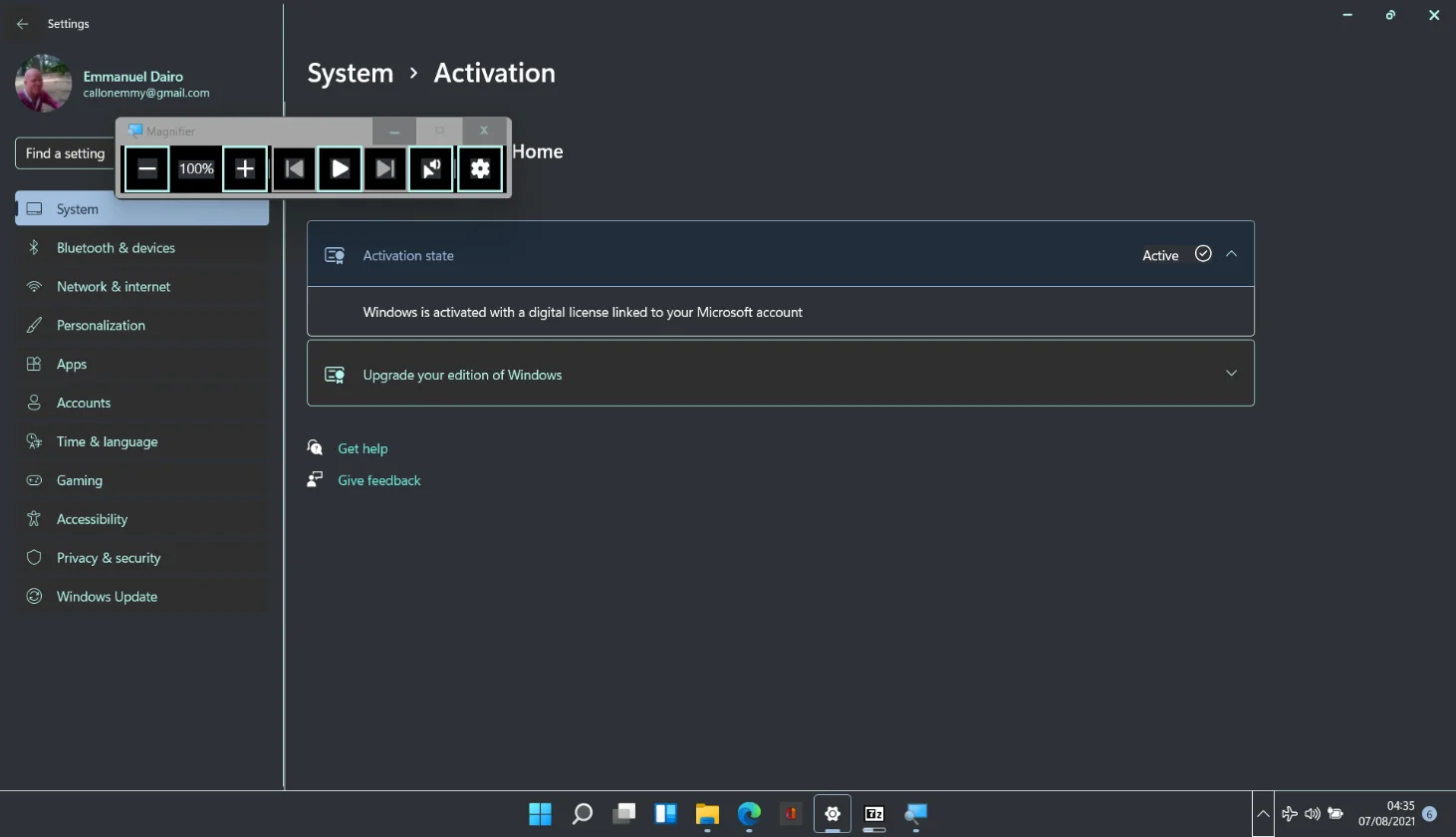Open the Give feedback link

click(379, 481)
